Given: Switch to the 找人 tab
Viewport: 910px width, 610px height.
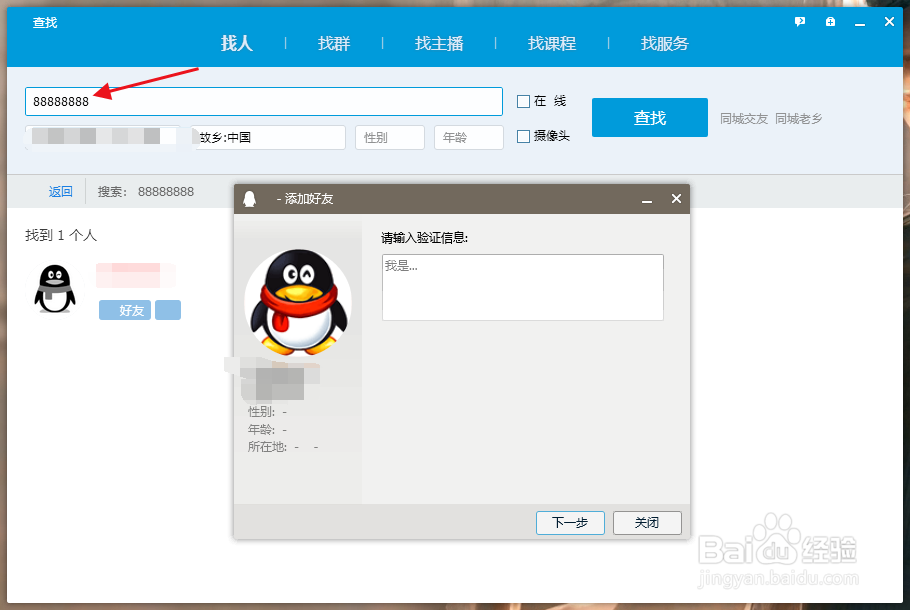Looking at the screenshot, I should (x=237, y=44).
